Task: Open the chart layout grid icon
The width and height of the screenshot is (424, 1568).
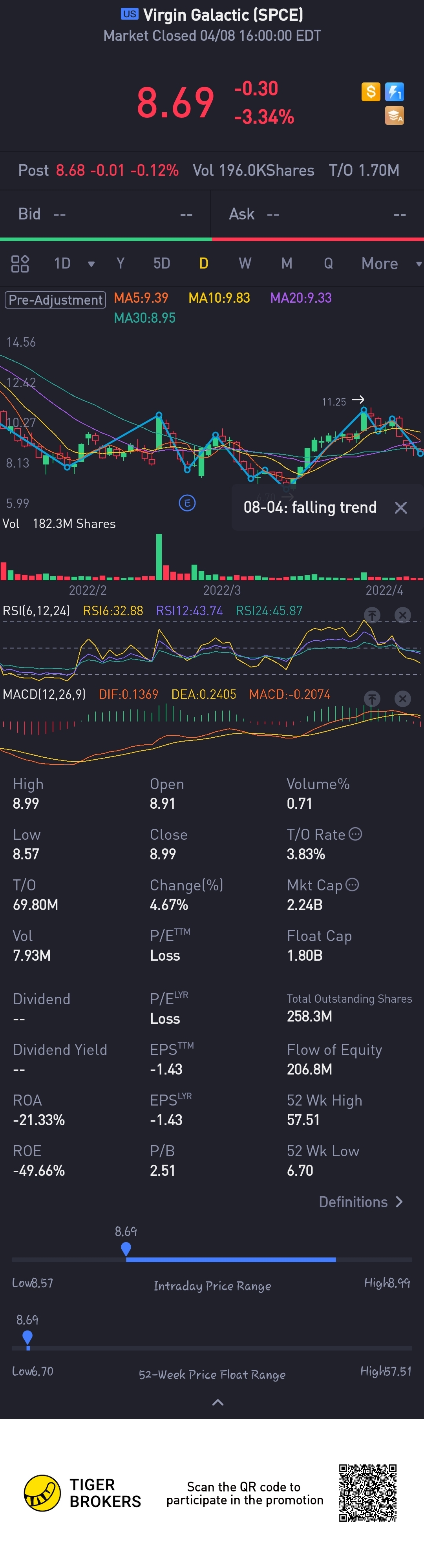Action: point(20,263)
